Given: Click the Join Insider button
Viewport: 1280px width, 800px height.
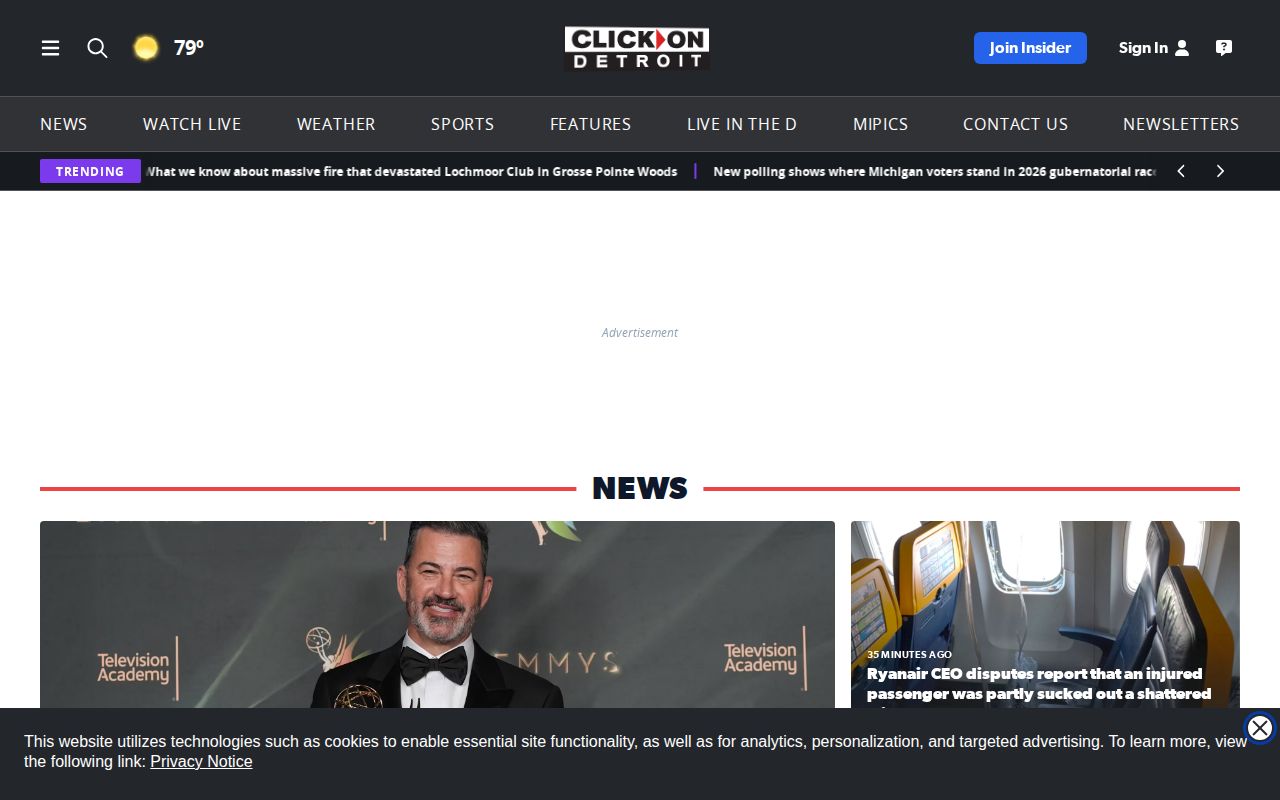Looking at the screenshot, I should 1030,48.
